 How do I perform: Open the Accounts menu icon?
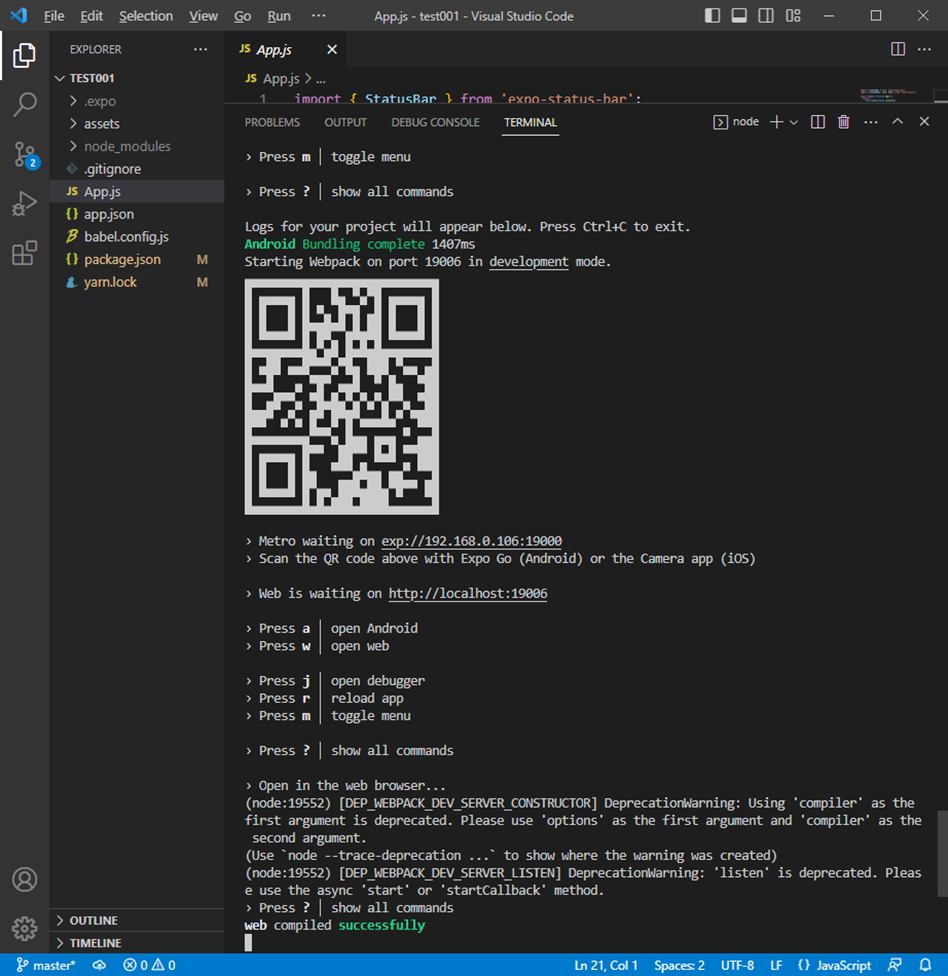click(x=24, y=880)
